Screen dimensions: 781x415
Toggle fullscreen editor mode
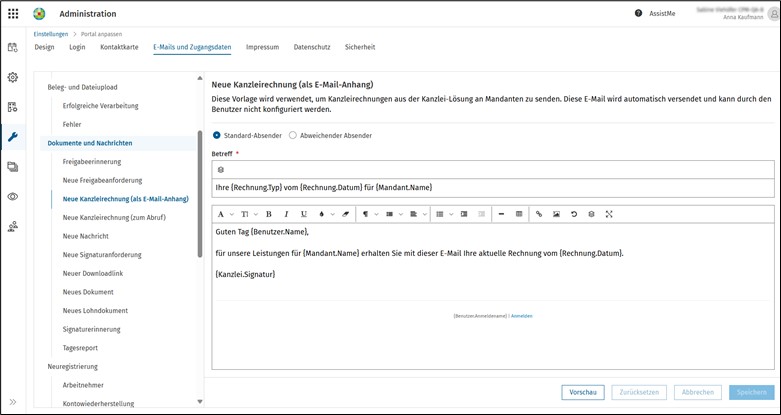tap(609, 214)
